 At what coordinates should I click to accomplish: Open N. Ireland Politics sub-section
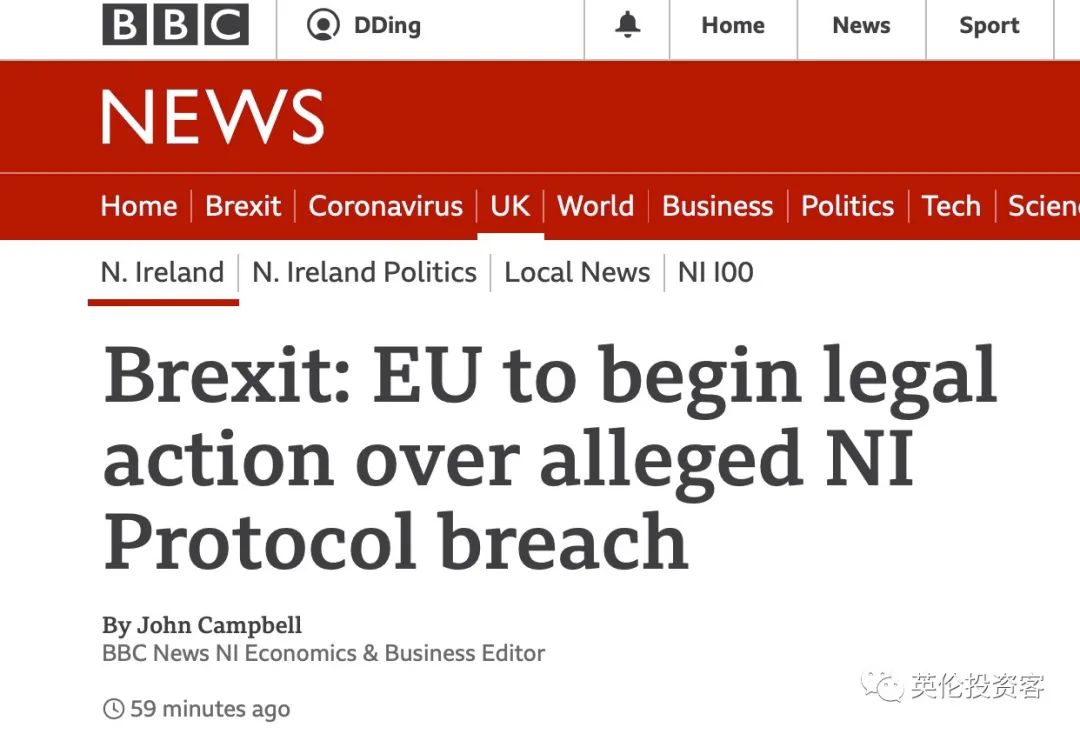364,273
